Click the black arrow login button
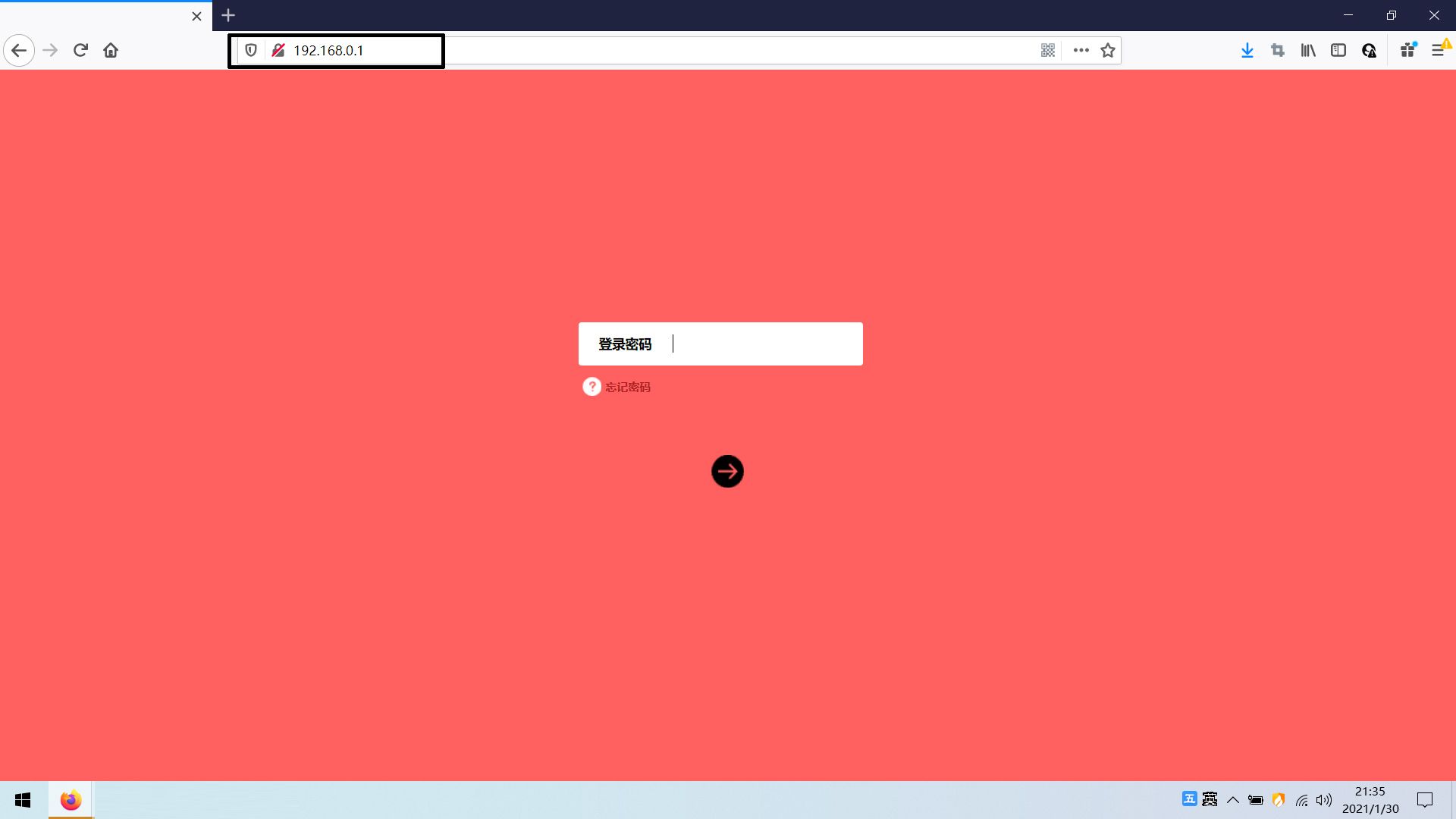 tap(727, 472)
